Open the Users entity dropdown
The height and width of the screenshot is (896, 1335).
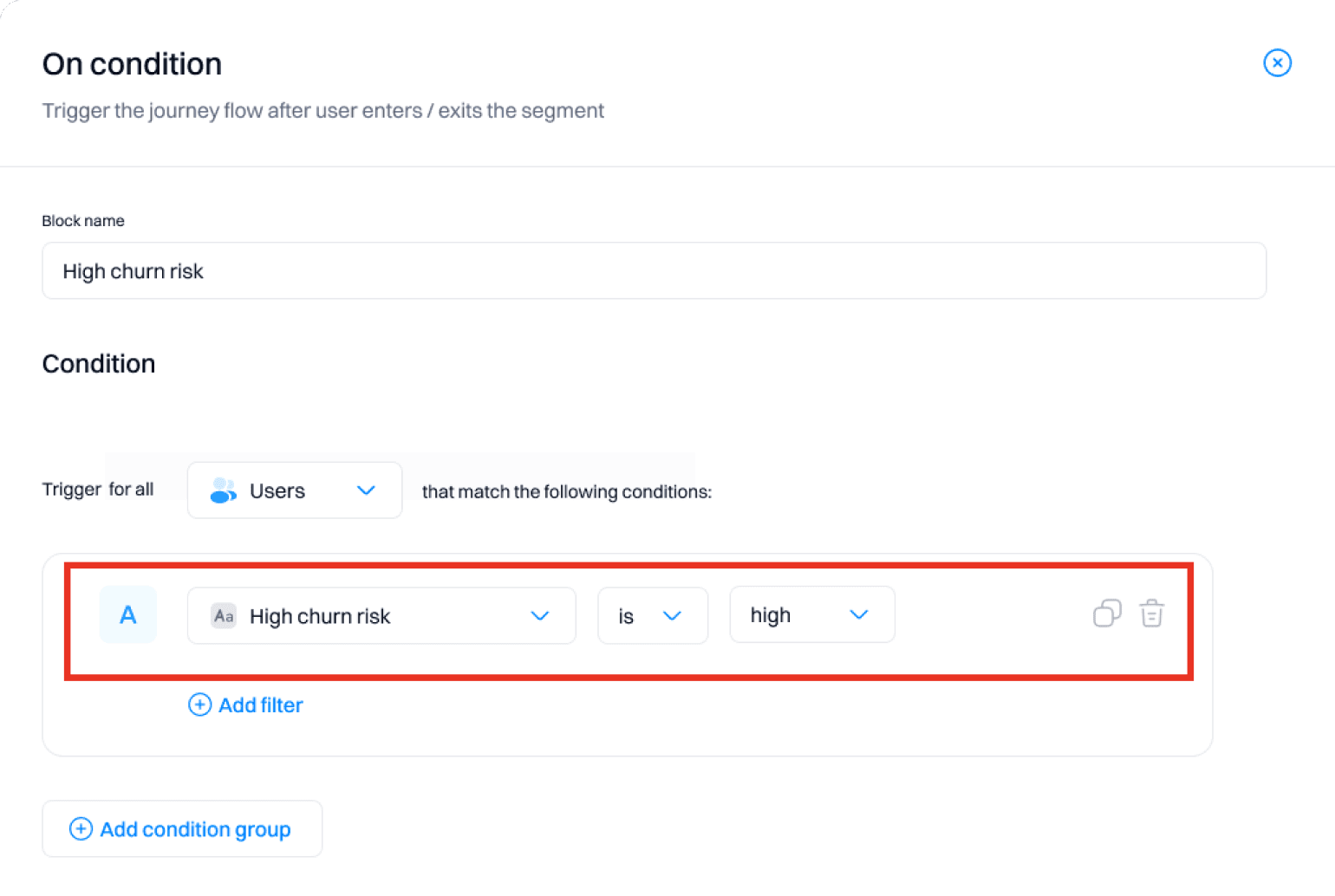click(x=294, y=490)
